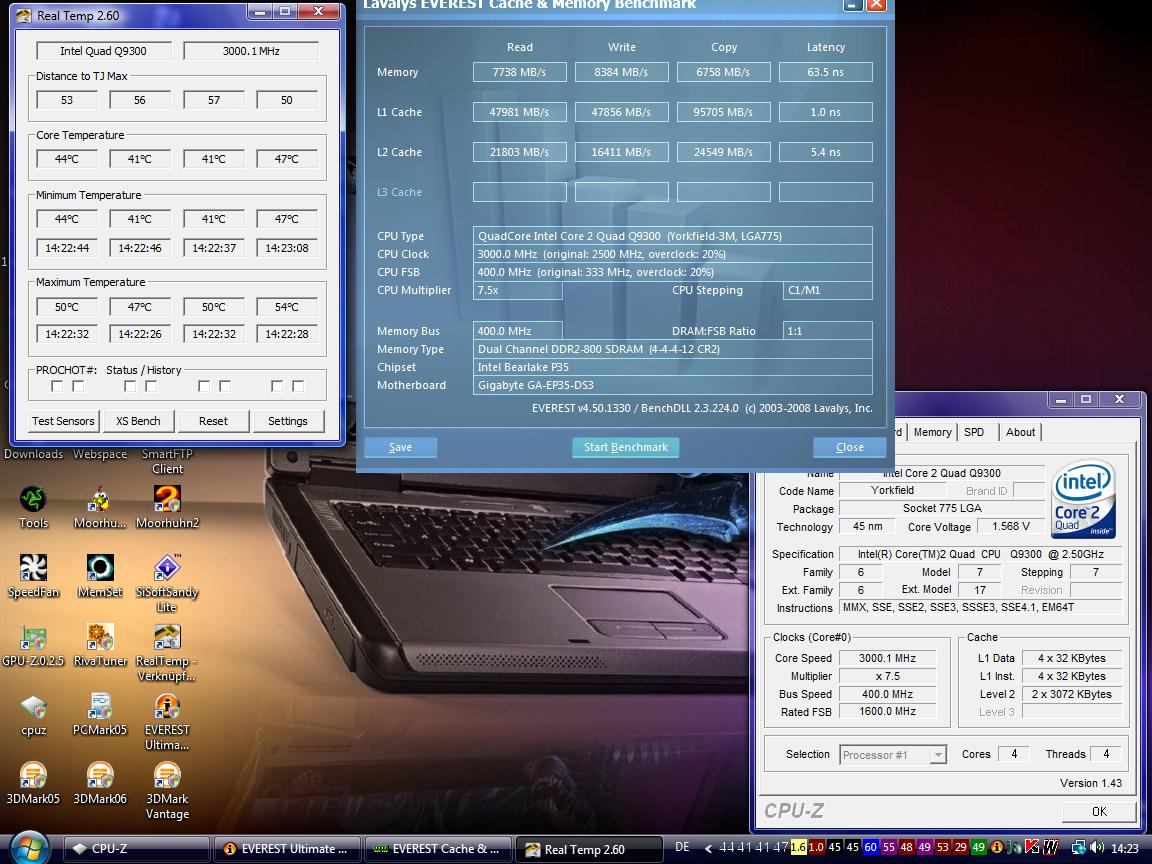1152x864 pixels.
Task: Switch to EVEREST Ultimate on the taskbar
Action: pos(287,849)
